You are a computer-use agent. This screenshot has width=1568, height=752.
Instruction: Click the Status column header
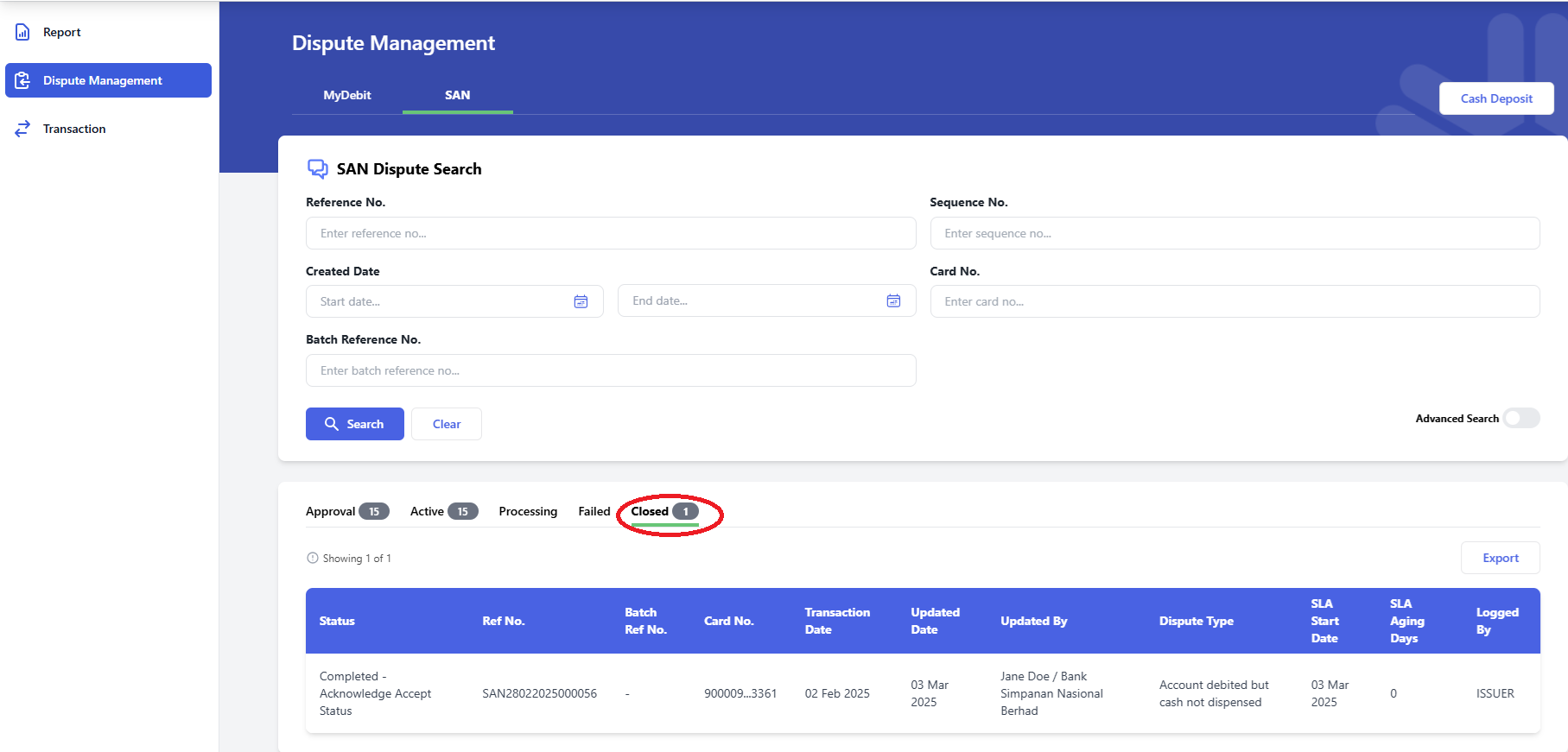click(x=337, y=621)
